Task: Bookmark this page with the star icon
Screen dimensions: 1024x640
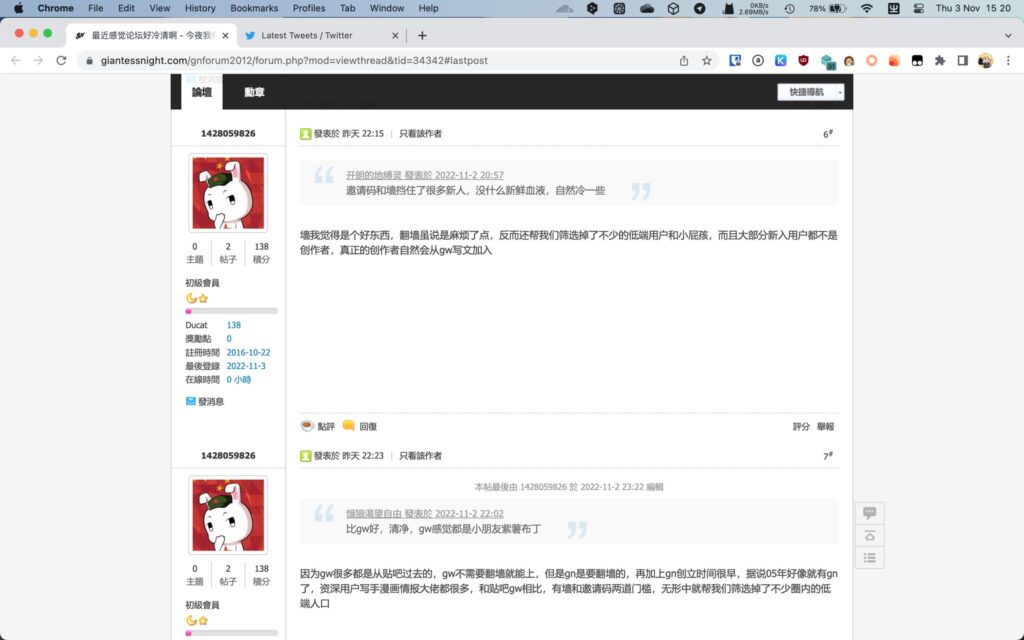Action: pos(707,60)
